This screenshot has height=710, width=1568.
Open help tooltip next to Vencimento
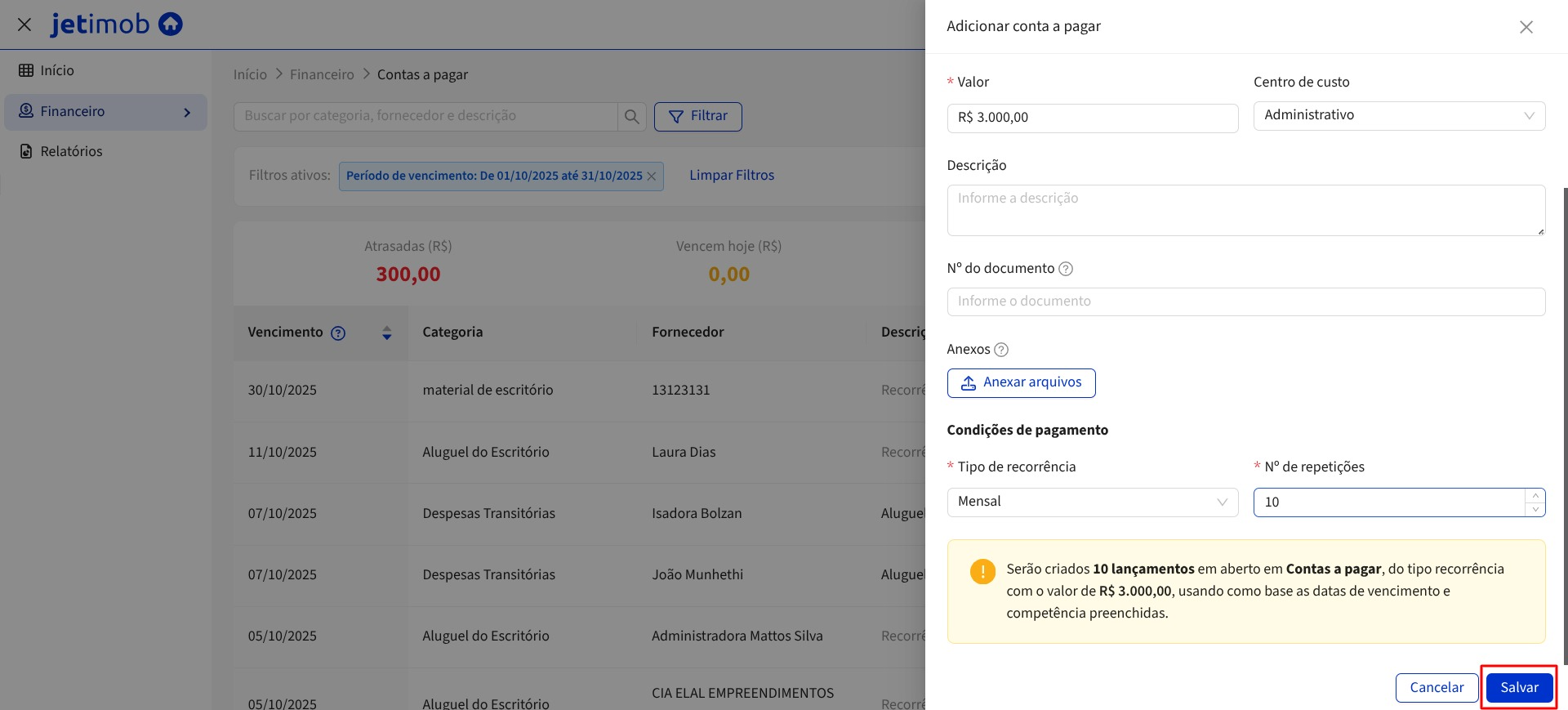[x=338, y=333]
